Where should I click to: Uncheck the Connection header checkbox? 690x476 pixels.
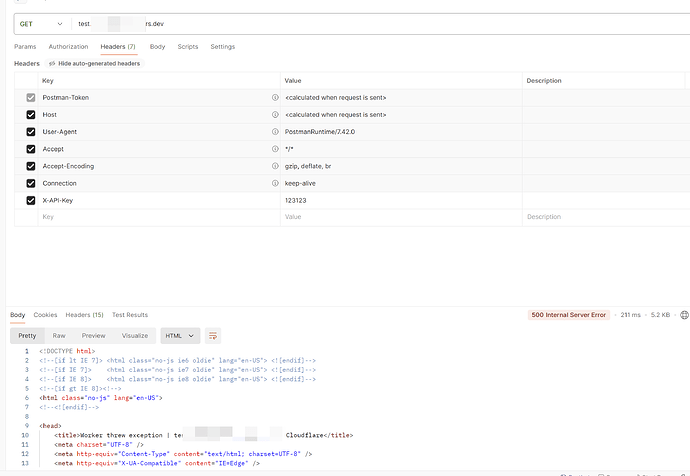(x=31, y=183)
